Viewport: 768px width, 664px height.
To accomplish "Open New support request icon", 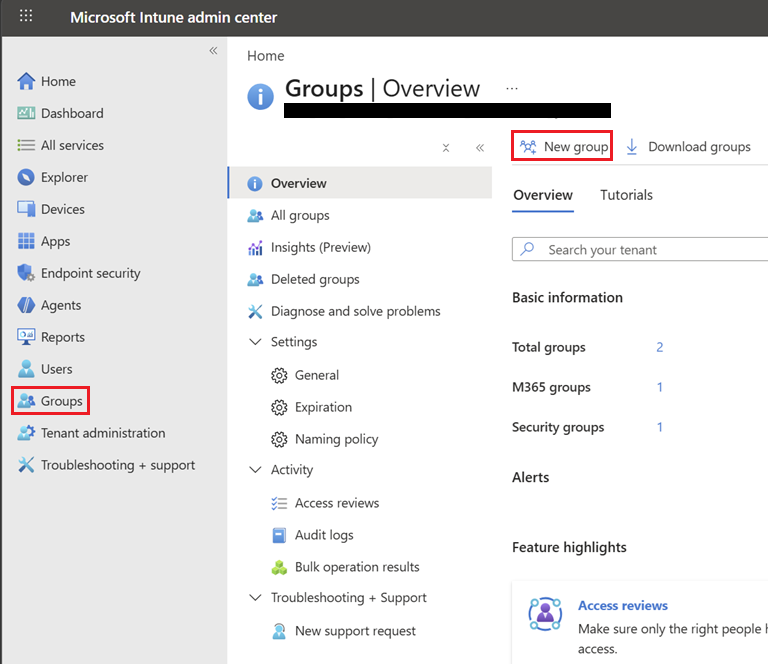I will click(279, 631).
